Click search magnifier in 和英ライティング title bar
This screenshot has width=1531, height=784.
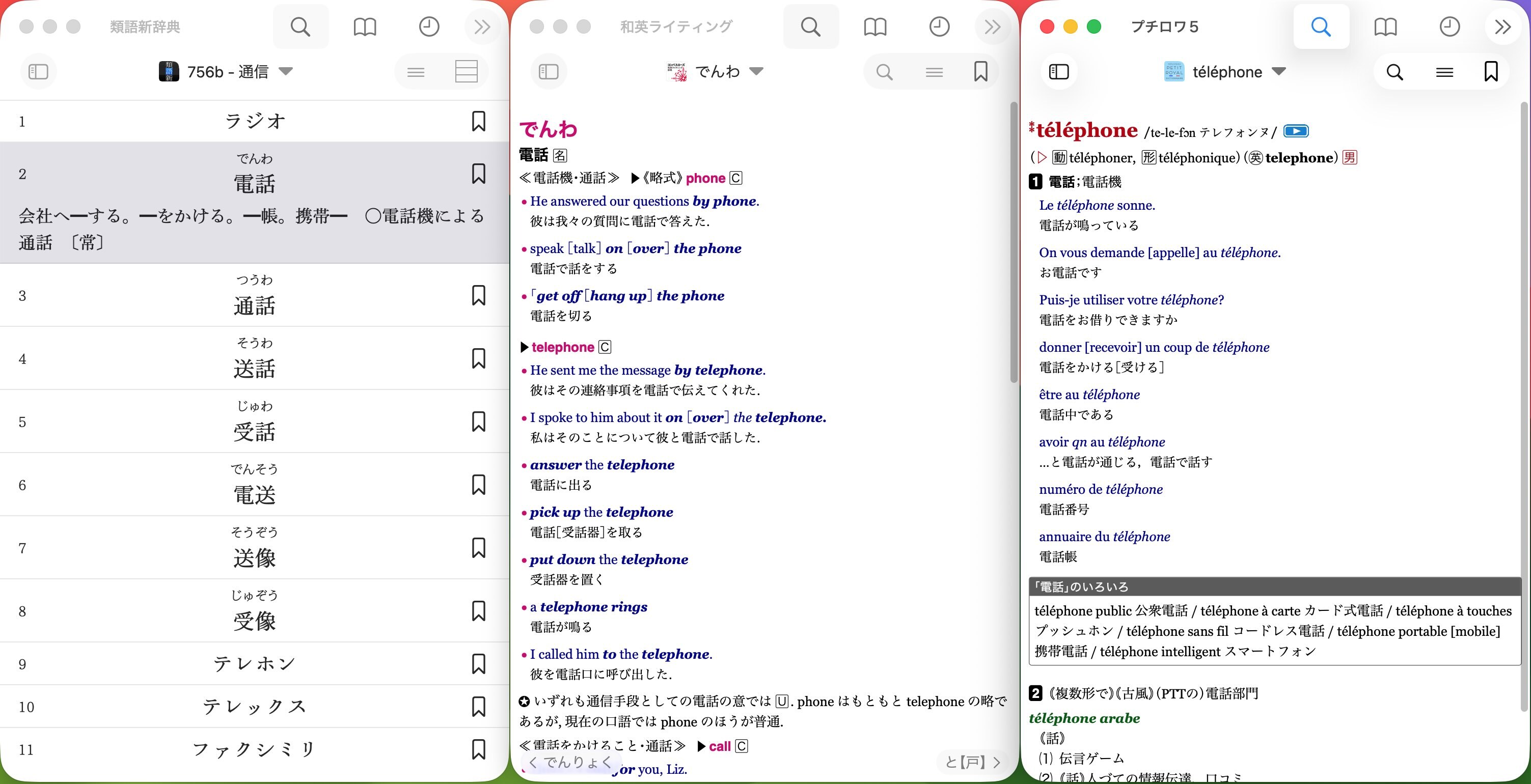click(810, 26)
